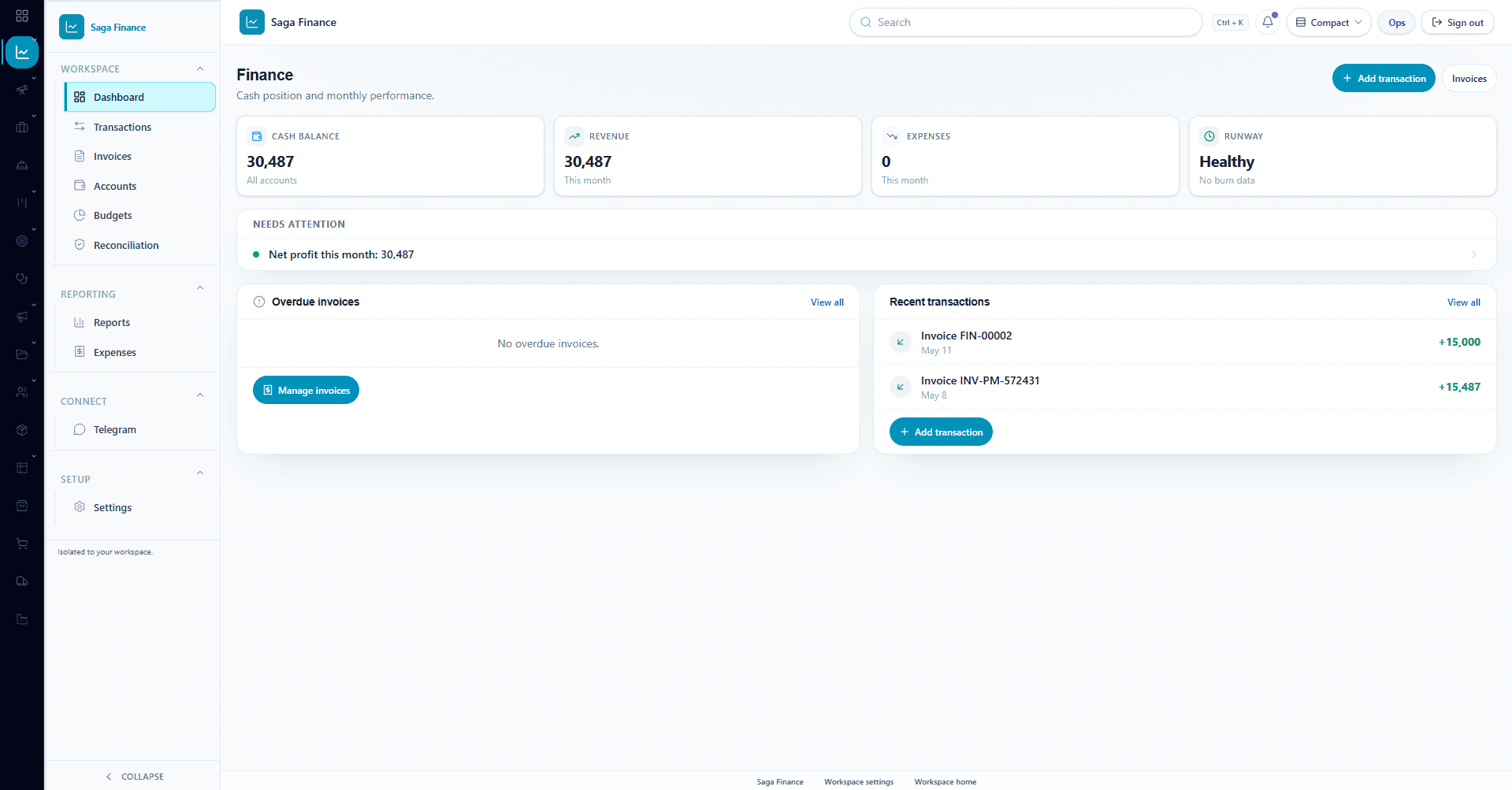Open Expenses in the sidebar
The height and width of the screenshot is (790, 1512).
tap(139, 352)
